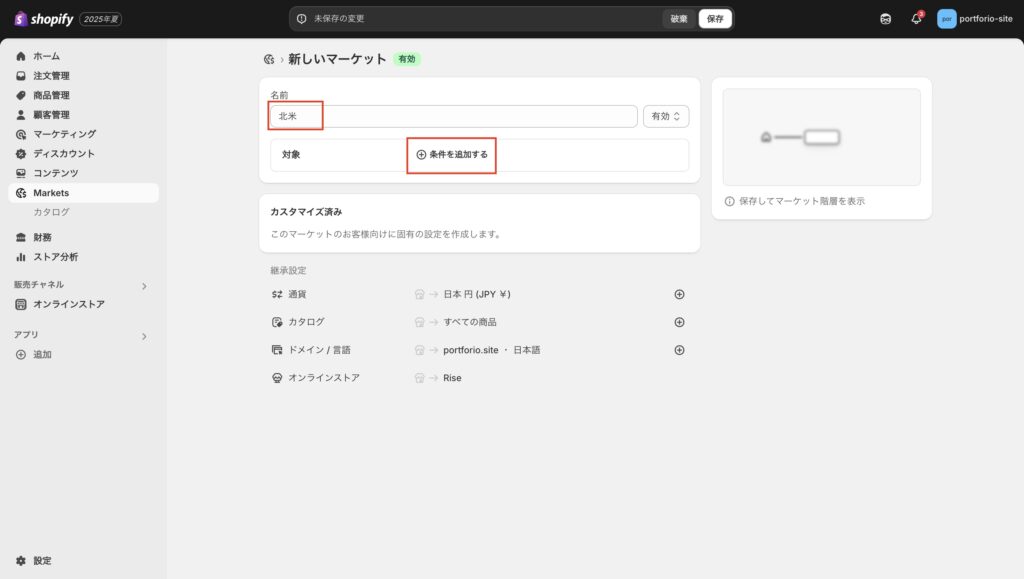Image resolution: width=1024 pixels, height=579 pixels.
Task: Expand the 販売チャネル section chevron
Action: 144,286
